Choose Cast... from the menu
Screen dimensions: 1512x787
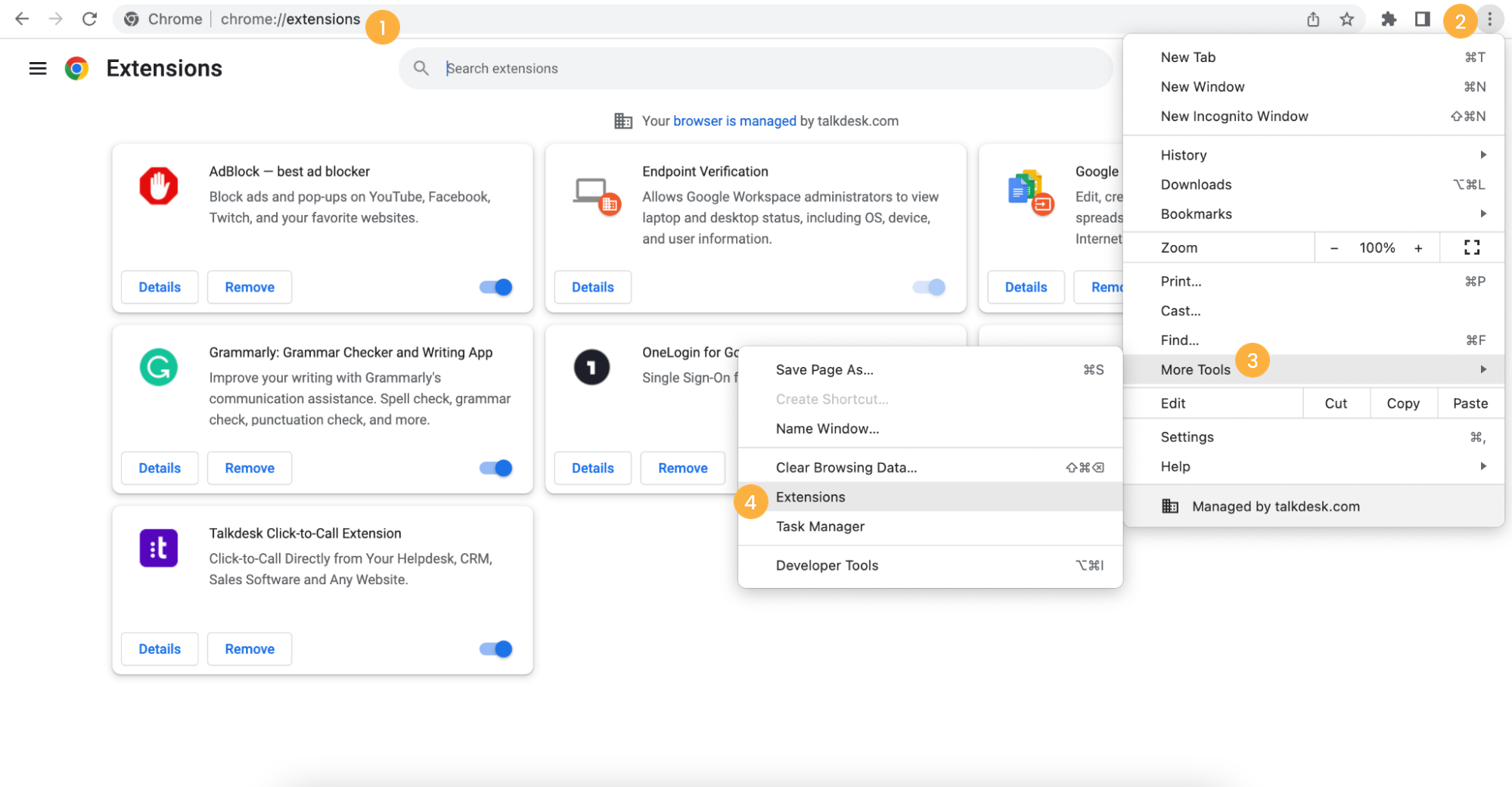(1314, 311)
